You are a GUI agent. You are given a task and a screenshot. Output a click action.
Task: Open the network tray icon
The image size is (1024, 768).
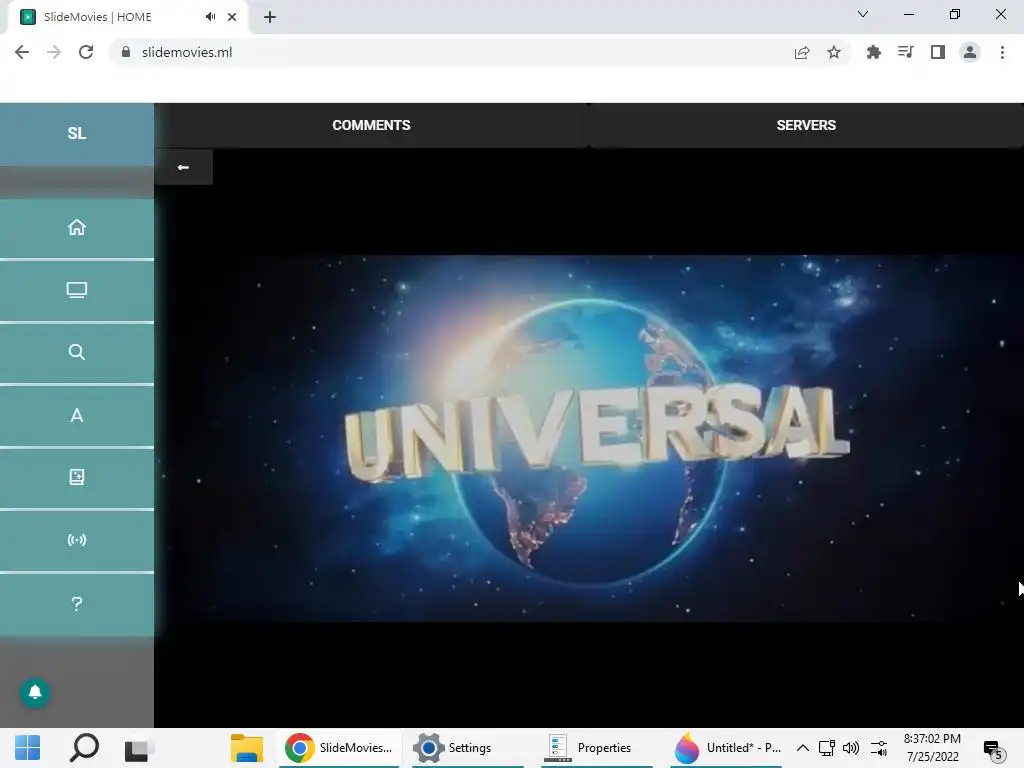[827, 748]
